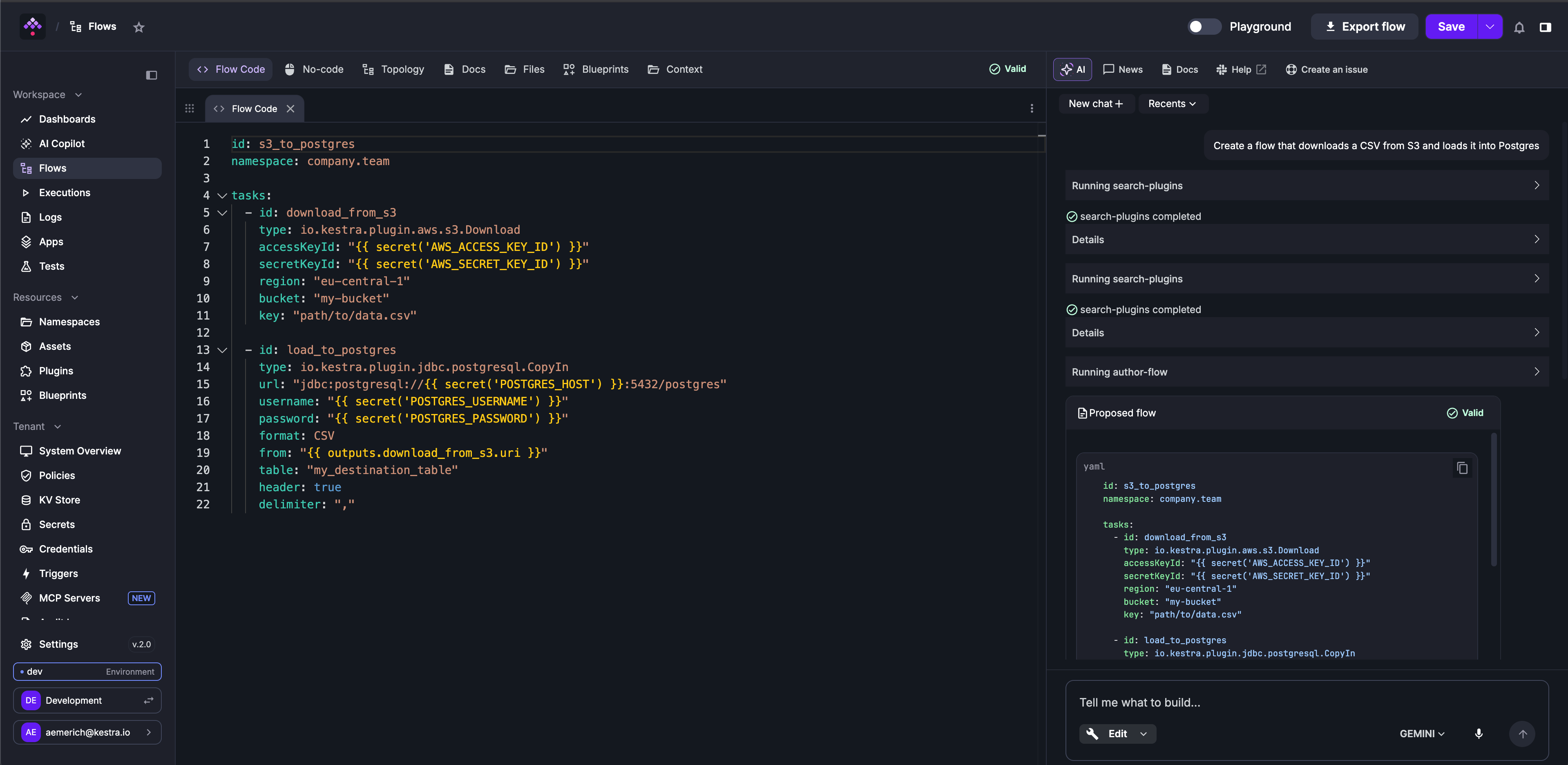Open AI Copilot from the sidebar
The width and height of the screenshot is (1568, 765).
tap(87, 143)
